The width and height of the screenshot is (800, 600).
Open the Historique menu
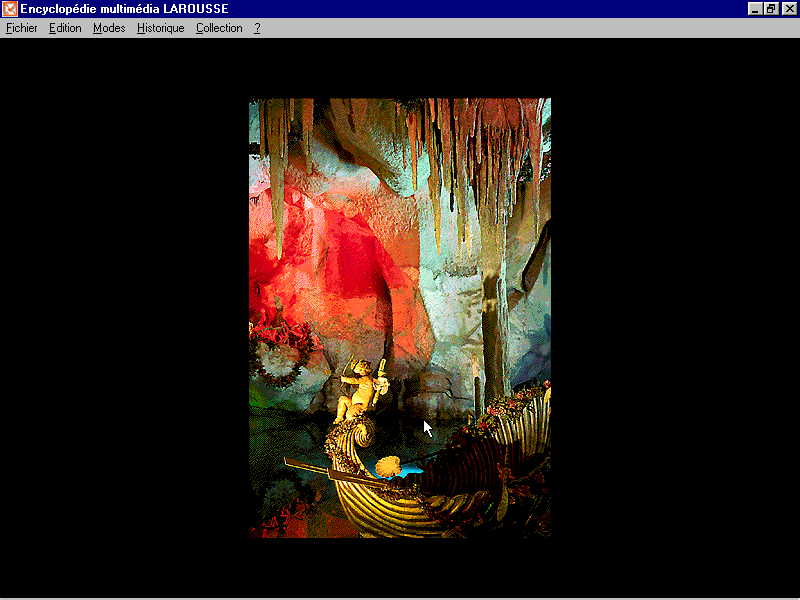coord(161,28)
